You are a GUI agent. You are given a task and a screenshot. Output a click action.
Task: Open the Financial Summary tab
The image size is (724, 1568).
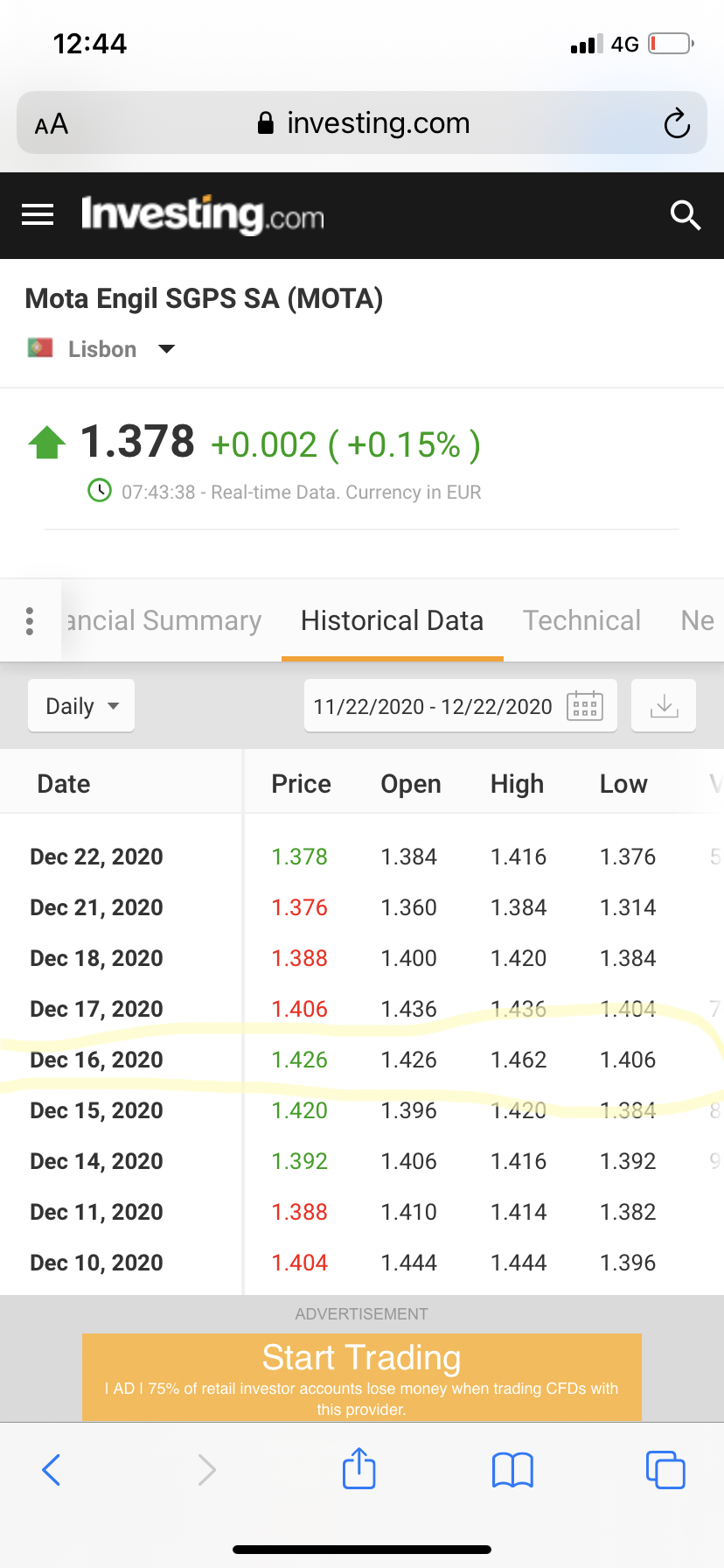click(164, 620)
